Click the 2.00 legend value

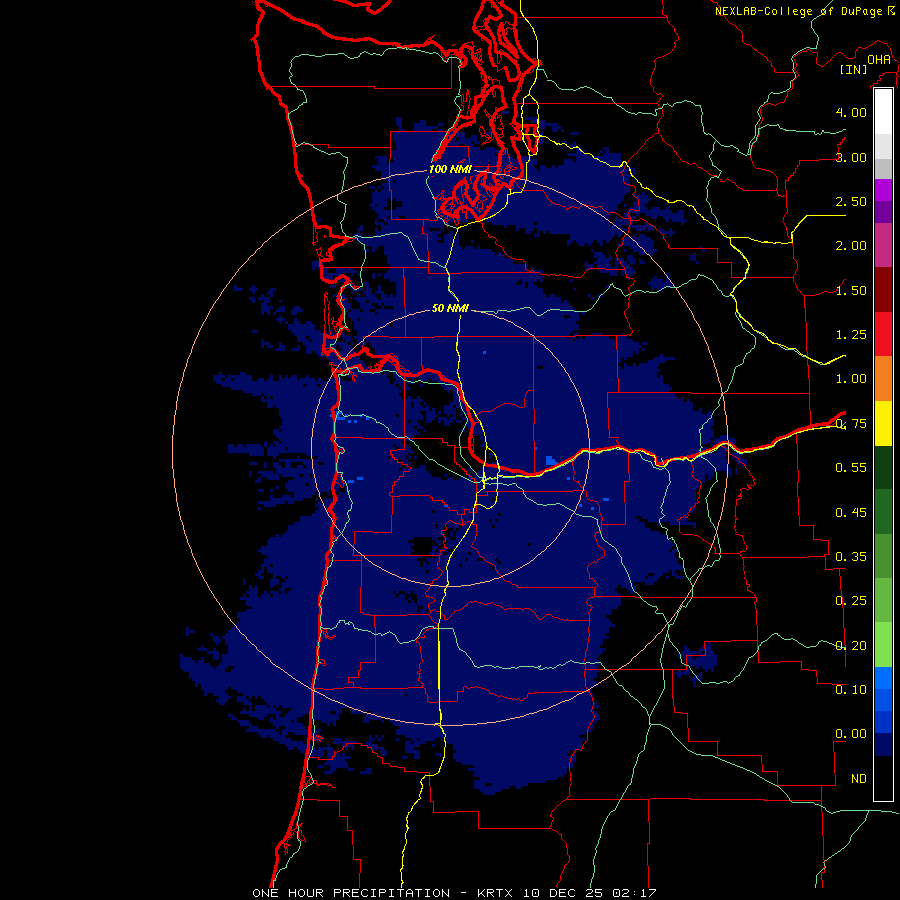point(851,246)
